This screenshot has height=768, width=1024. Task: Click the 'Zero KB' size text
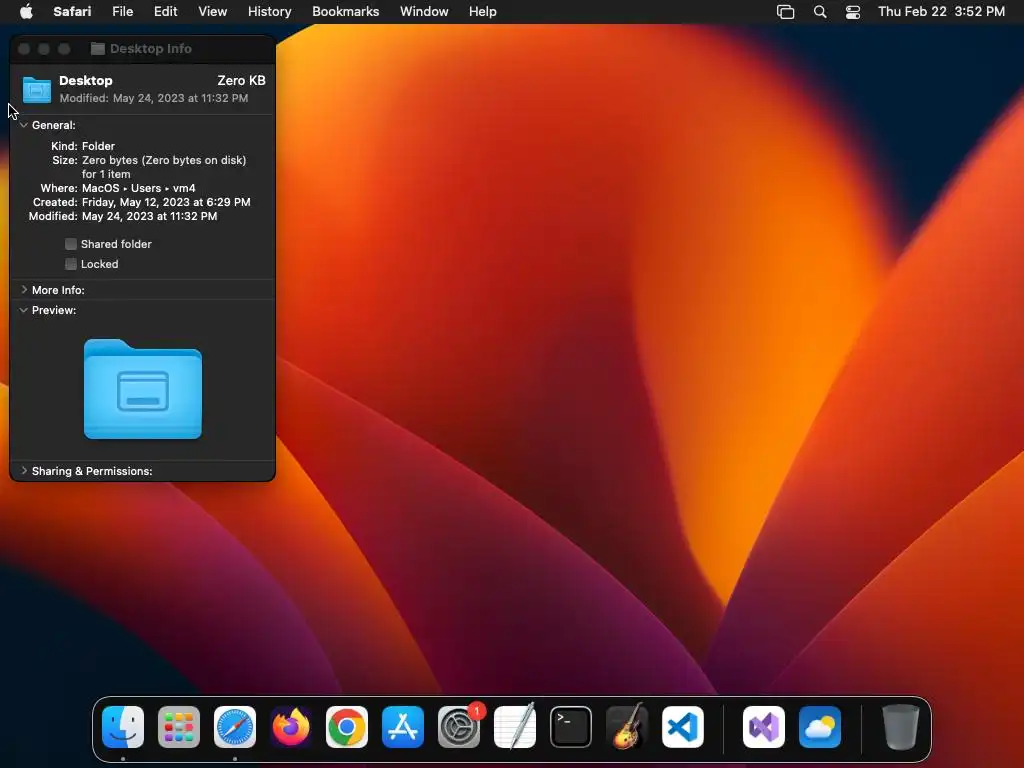pos(241,80)
